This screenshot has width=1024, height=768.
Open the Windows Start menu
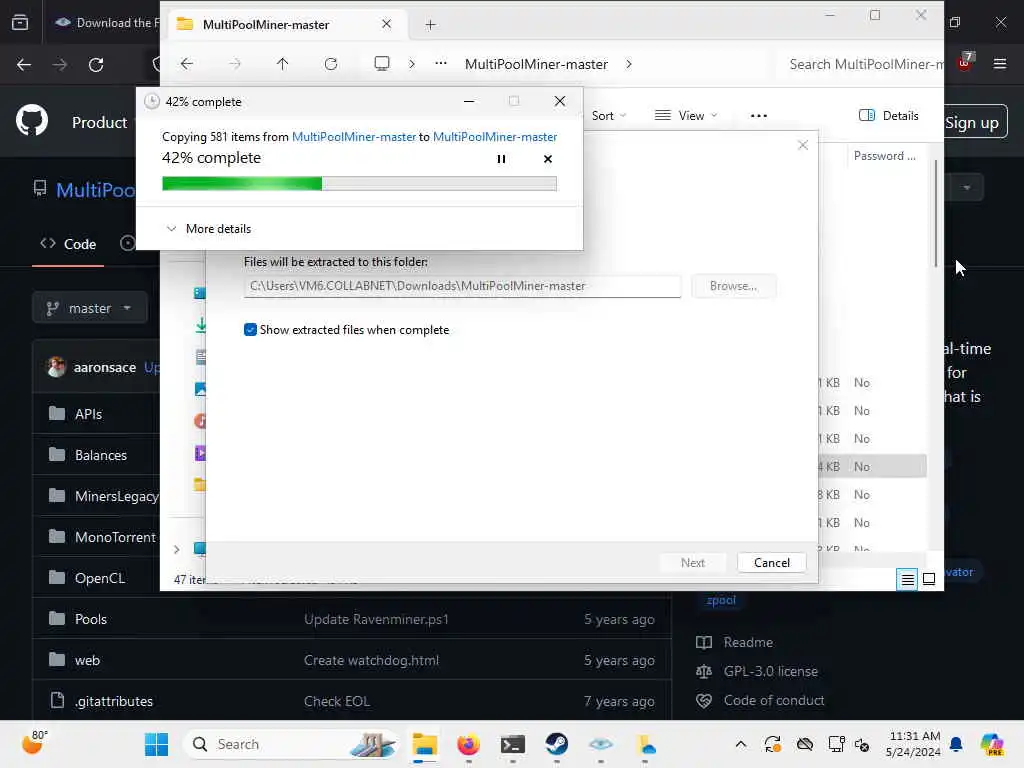[x=156, y=744]
